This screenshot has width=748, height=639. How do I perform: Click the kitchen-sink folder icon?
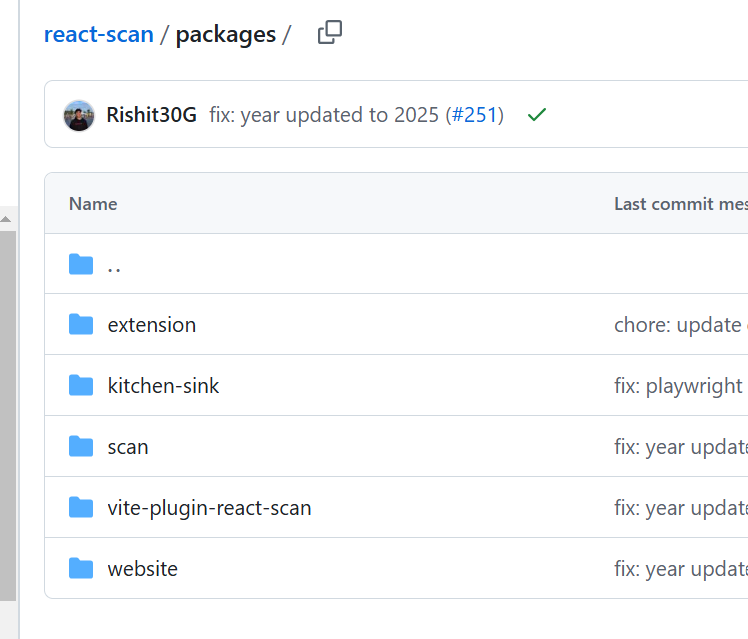click(x=81, y=385)
